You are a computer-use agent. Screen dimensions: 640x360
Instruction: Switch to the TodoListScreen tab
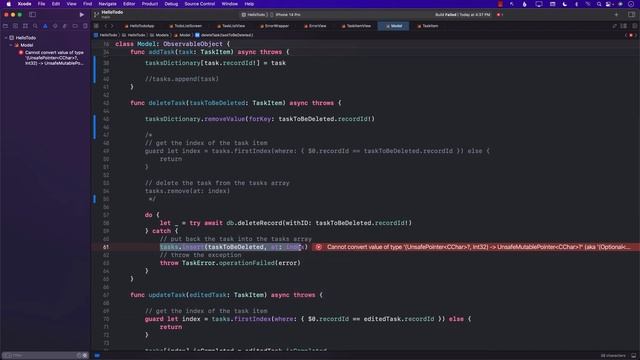[186, 26]
